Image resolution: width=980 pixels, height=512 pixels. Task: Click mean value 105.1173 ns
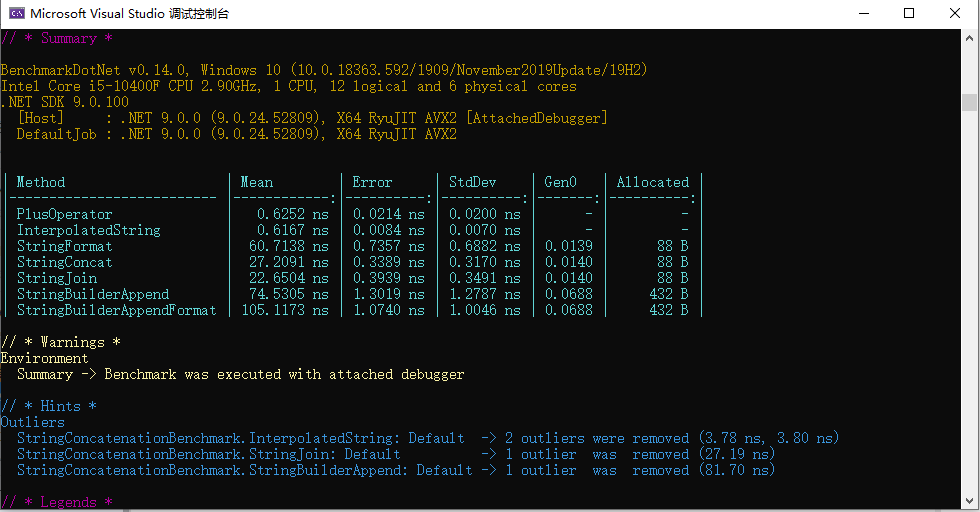pos(285,310)
